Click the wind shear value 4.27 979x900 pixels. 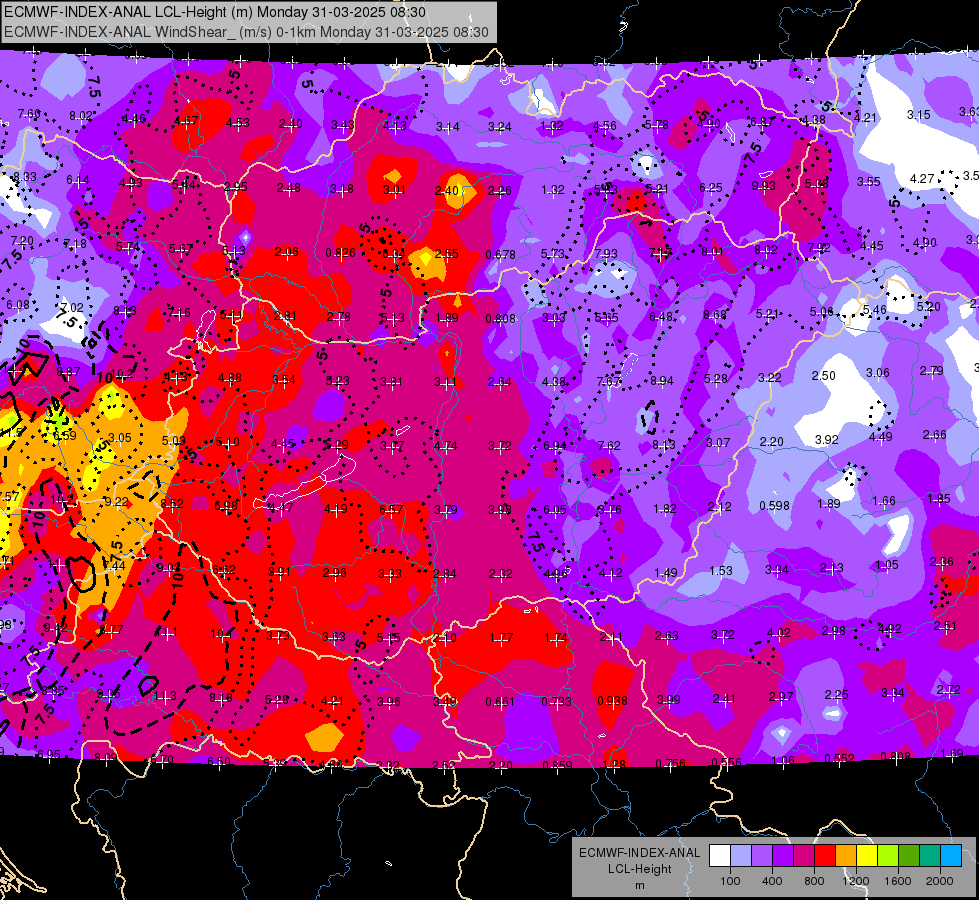pyautogui.click(x=922, y=179)
